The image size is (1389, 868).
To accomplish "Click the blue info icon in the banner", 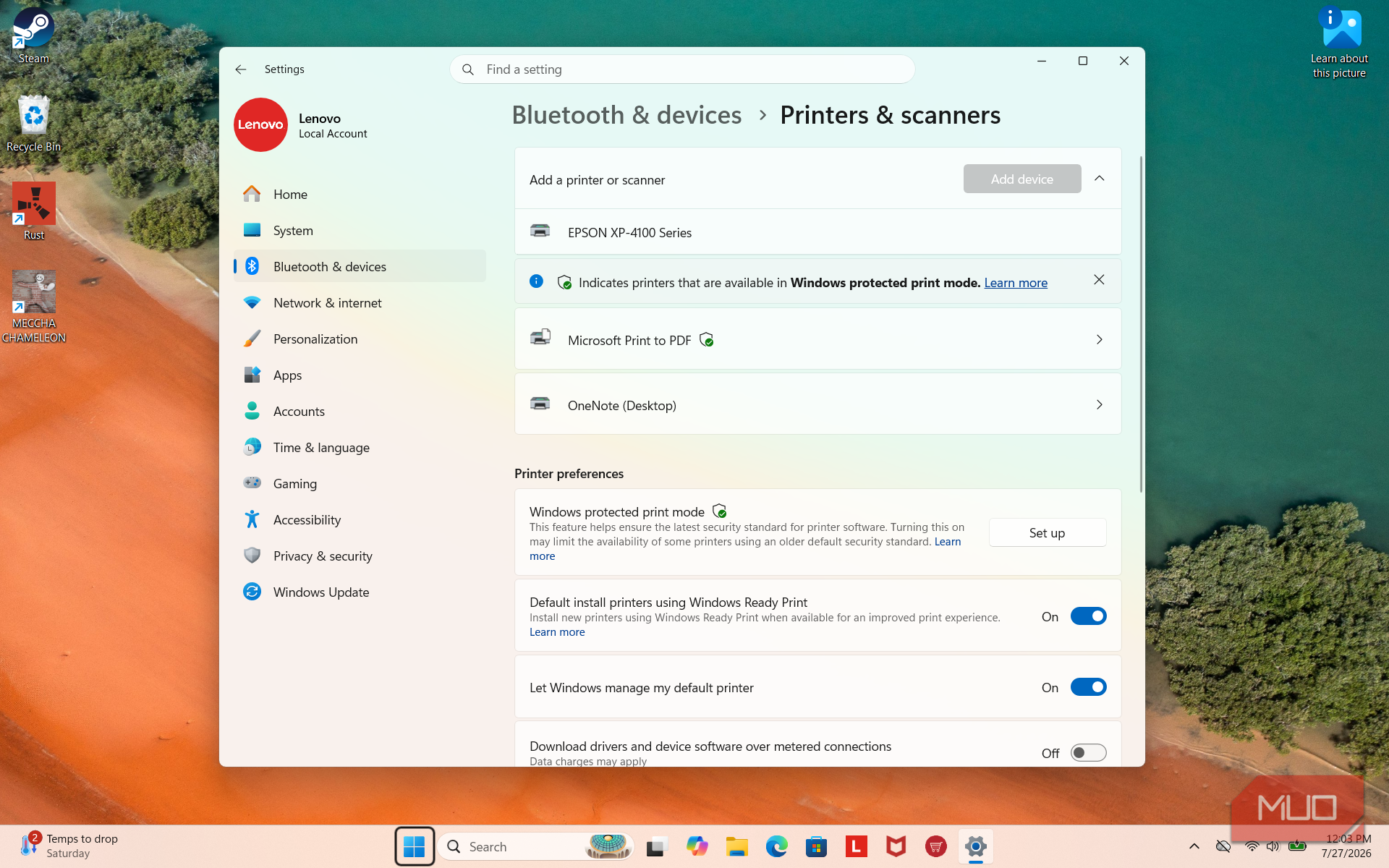I will pos(536,281).
